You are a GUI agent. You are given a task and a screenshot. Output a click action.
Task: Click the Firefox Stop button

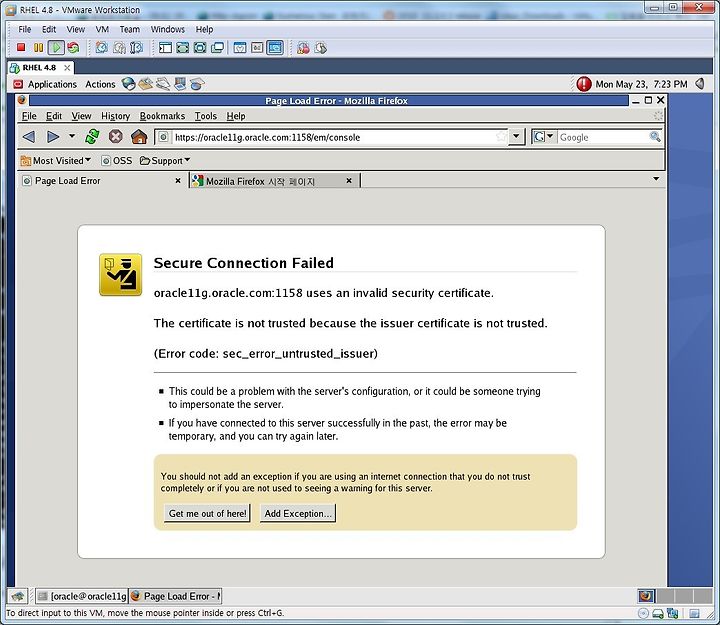[116, 136]
